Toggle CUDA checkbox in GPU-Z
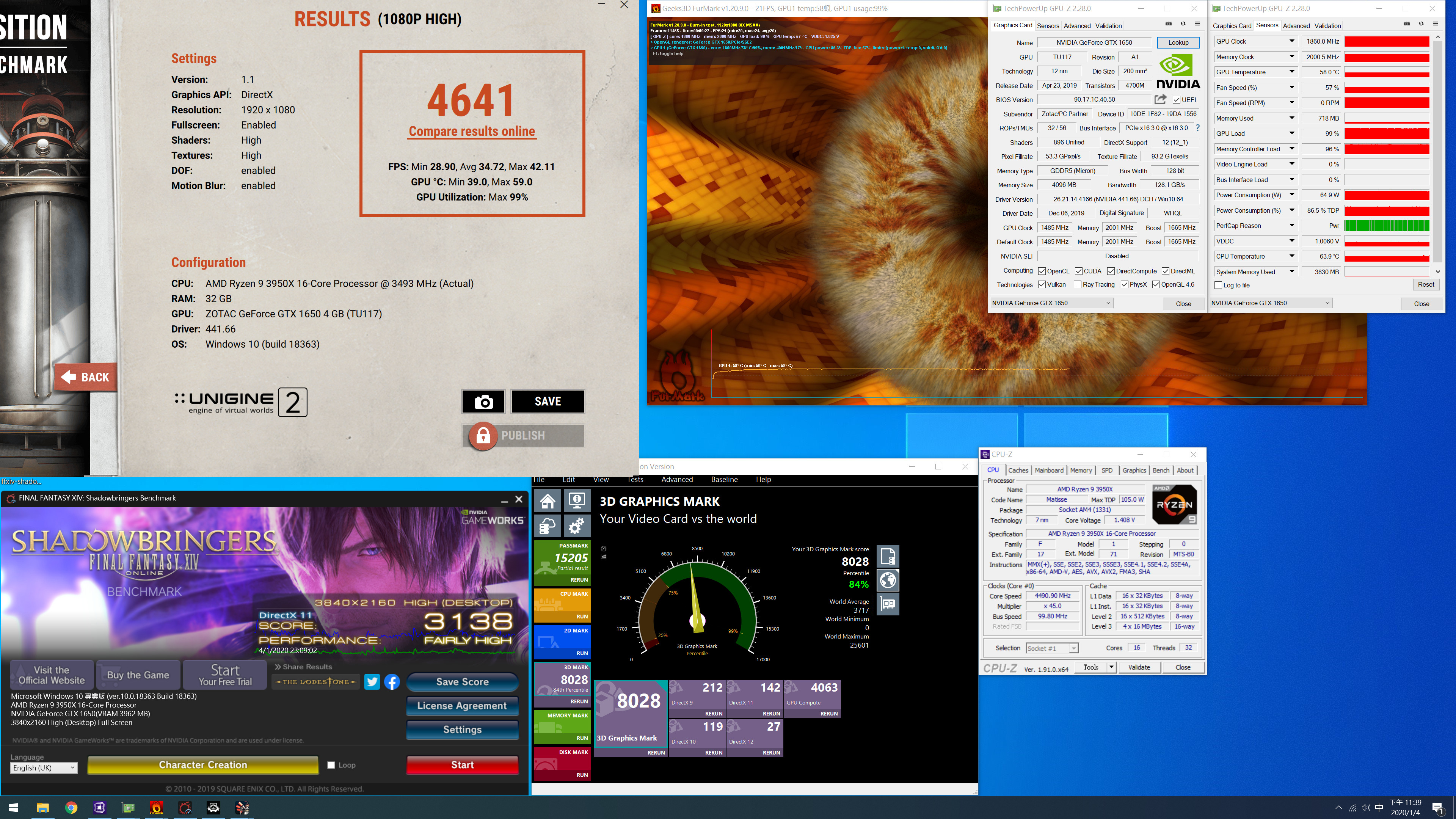This screenshot has width=1456, height=819. tap(1078, 271)
